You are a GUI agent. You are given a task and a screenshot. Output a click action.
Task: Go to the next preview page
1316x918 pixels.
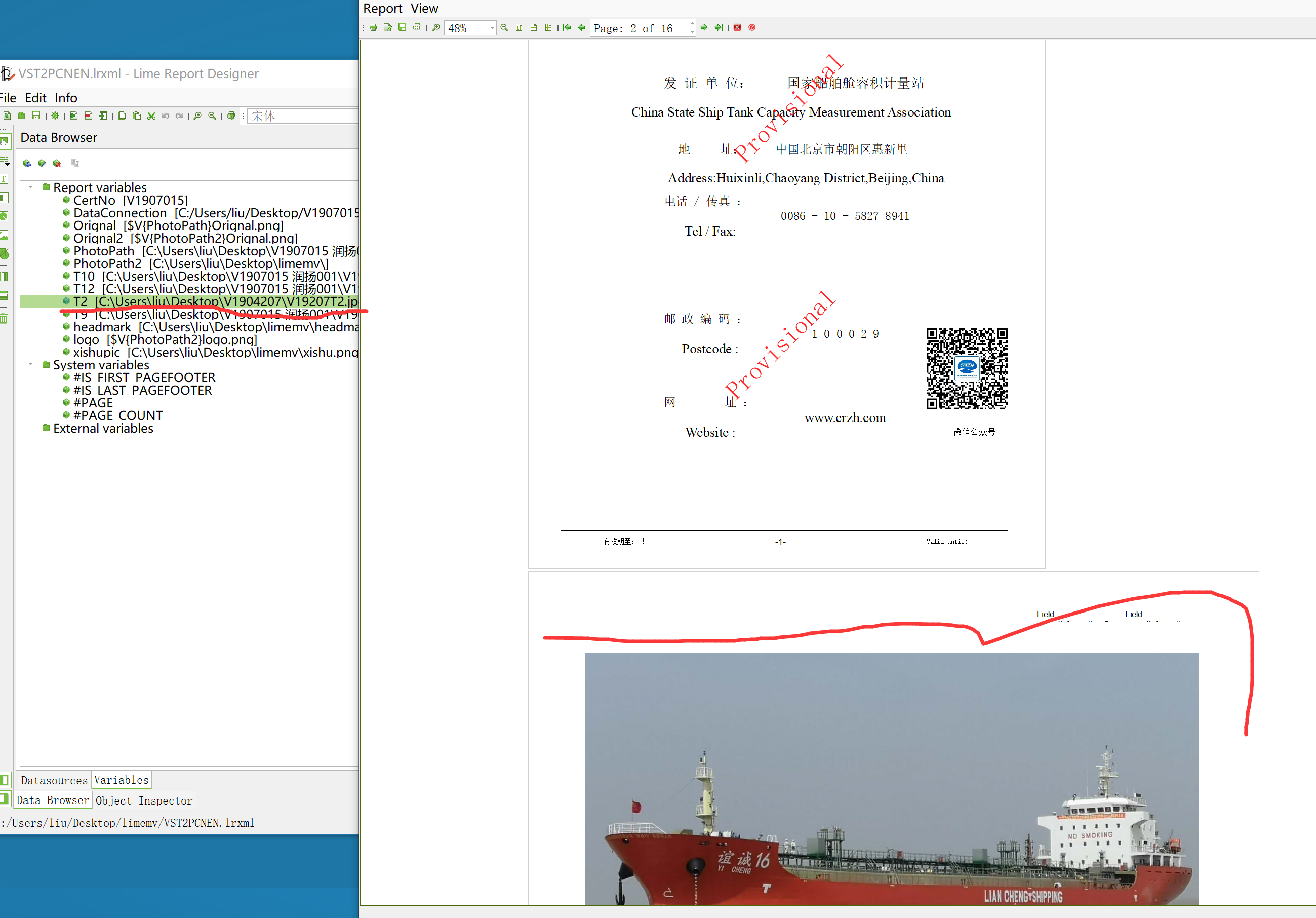click(704, 27)
